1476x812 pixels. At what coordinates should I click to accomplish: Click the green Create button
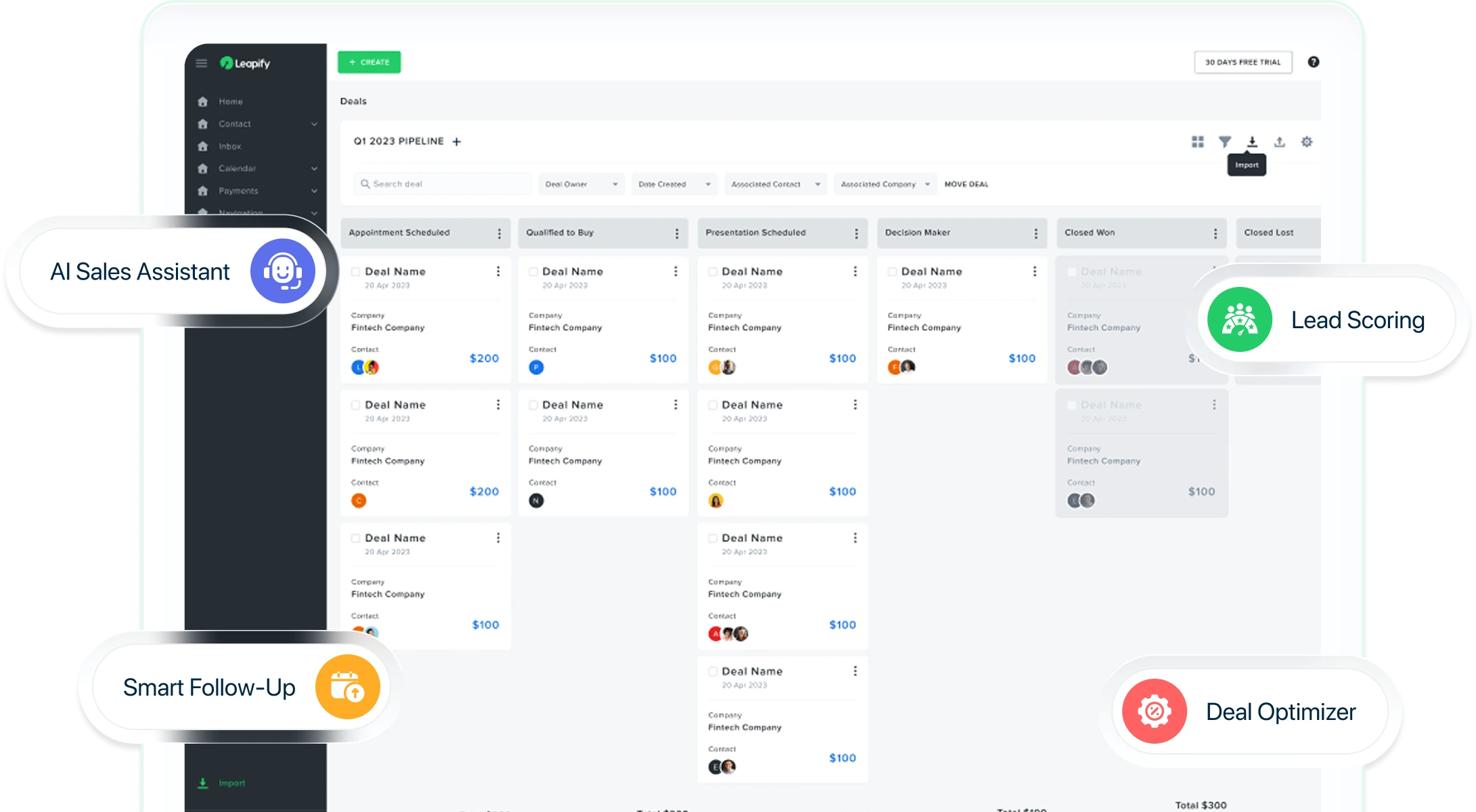(x=369, y=62)
